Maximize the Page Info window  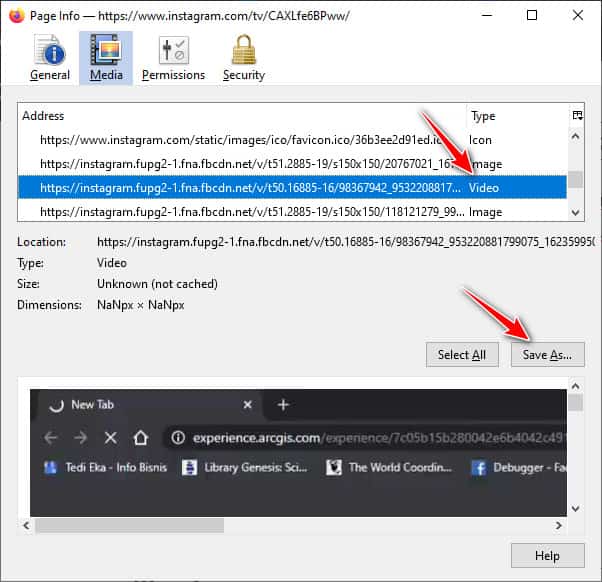[532, 15]
